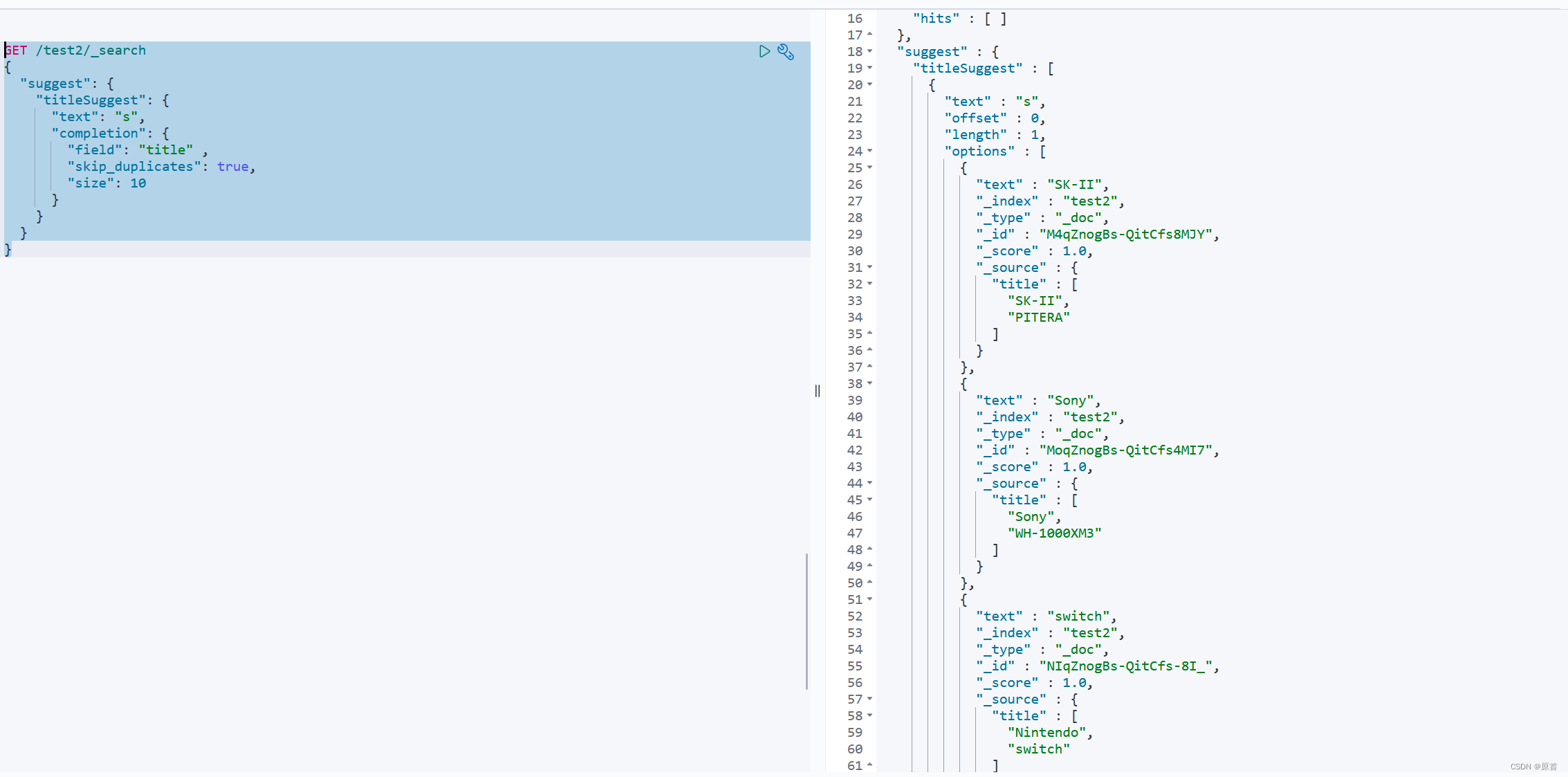This screenshot has height=777, width=1568.
Task: Click the "length" key in response
Action: [x=975, y=135]
